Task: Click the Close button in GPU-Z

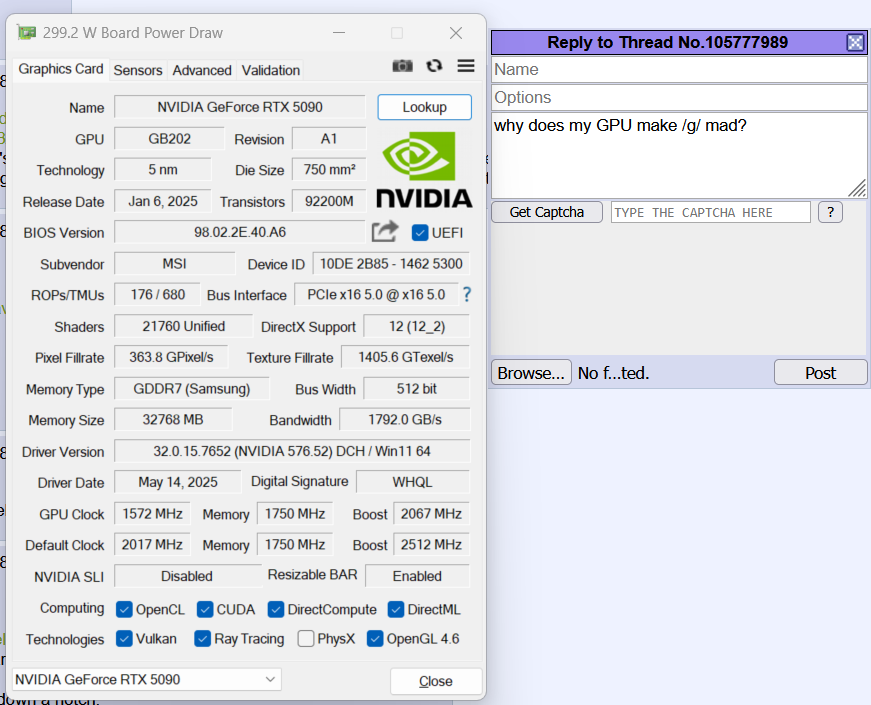Action: [436, 681]
